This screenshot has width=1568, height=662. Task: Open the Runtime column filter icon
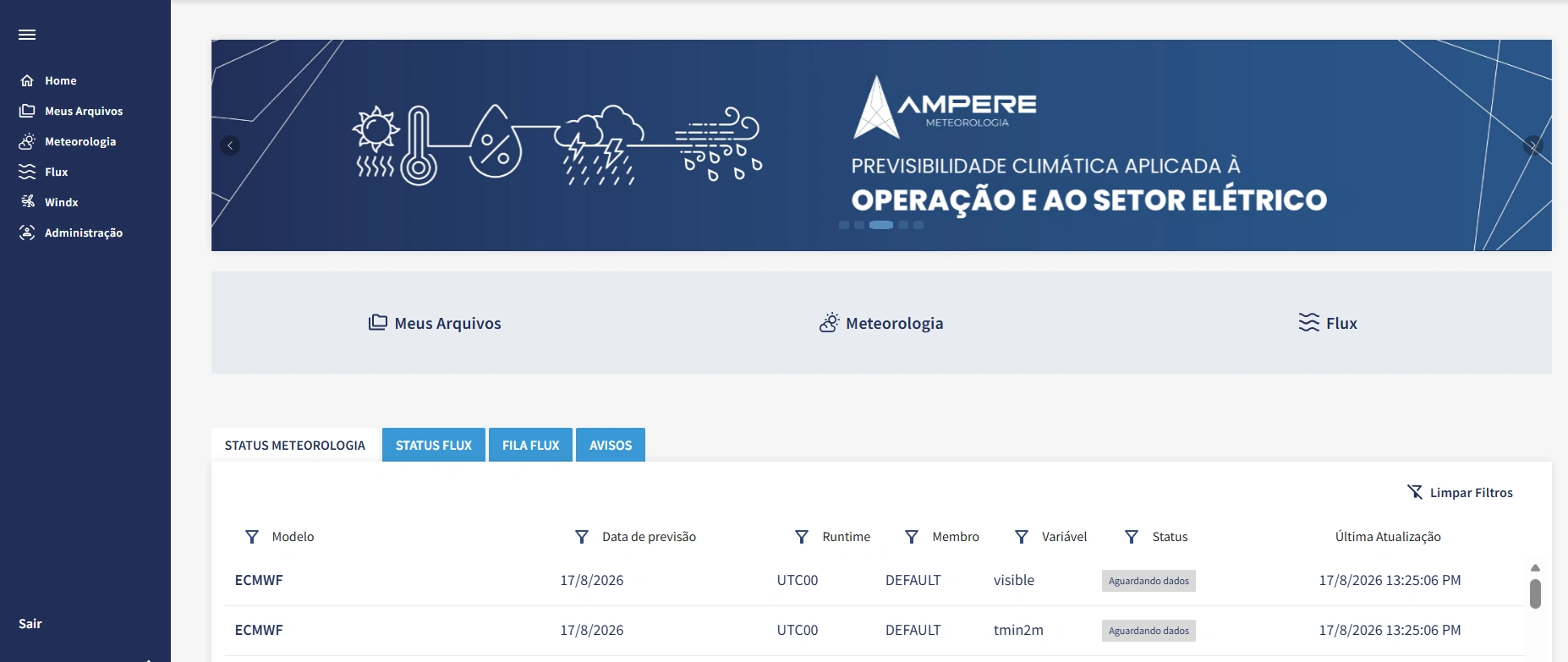(802, 537)
